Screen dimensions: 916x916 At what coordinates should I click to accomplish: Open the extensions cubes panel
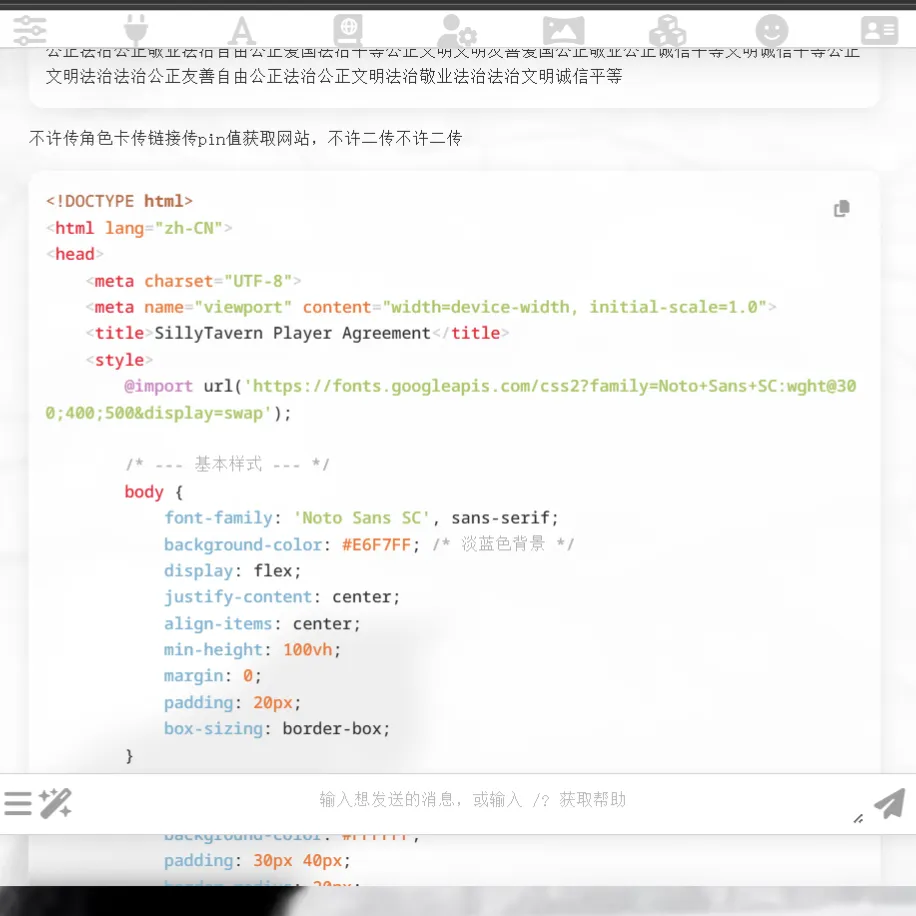667,30
